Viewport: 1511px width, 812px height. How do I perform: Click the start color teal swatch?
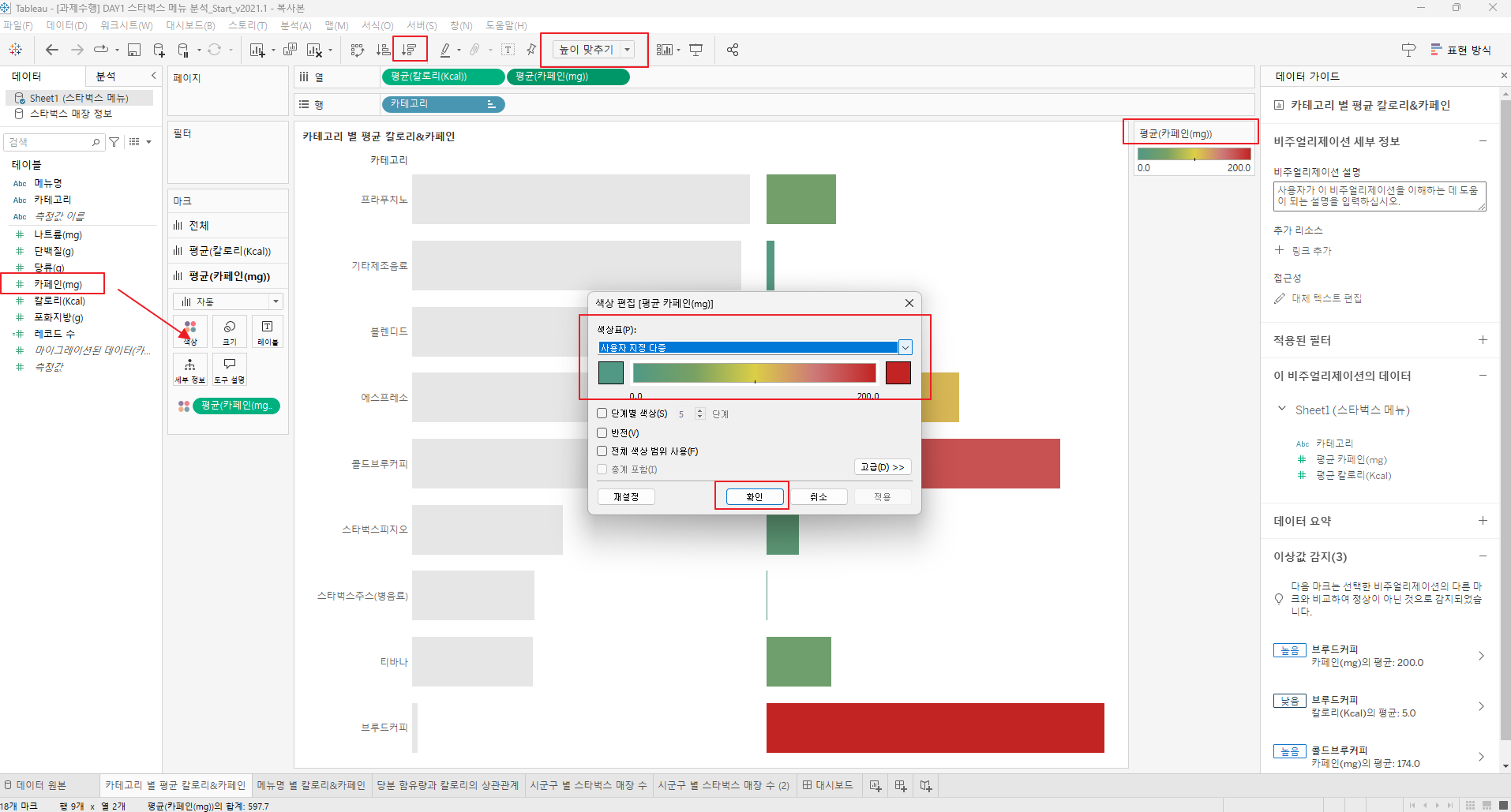pyautogui.click(x=611, y=372)
